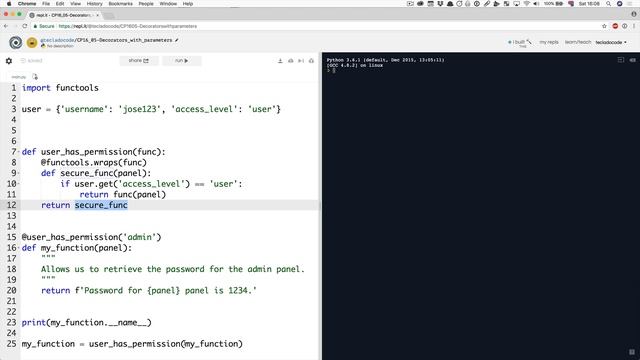Click the user dictionary on line 3
Viewport: 640px width, 360px height.
coord(151,109)
